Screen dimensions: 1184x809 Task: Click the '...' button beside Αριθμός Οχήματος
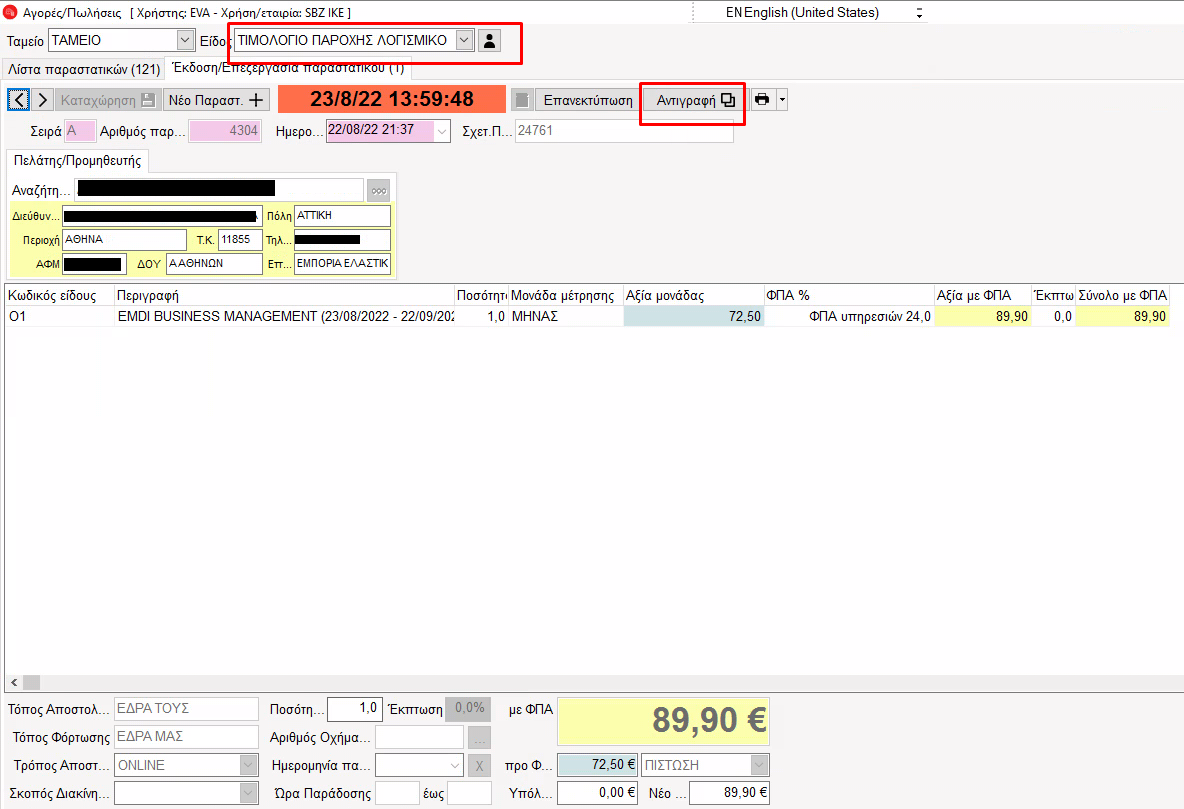pyautogui.click(x=479, y=737)
